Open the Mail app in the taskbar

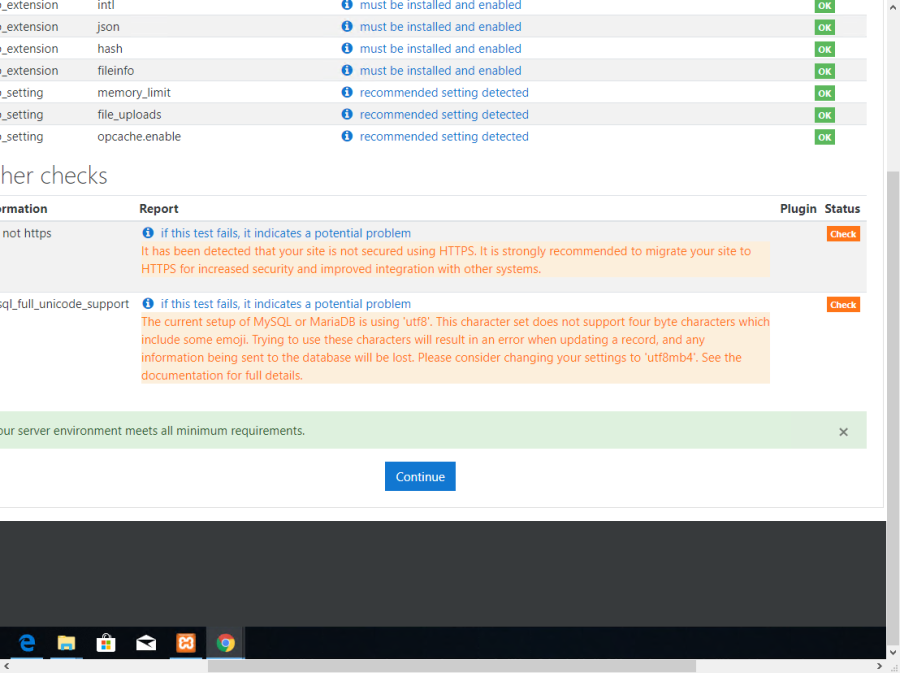[146, 643]
